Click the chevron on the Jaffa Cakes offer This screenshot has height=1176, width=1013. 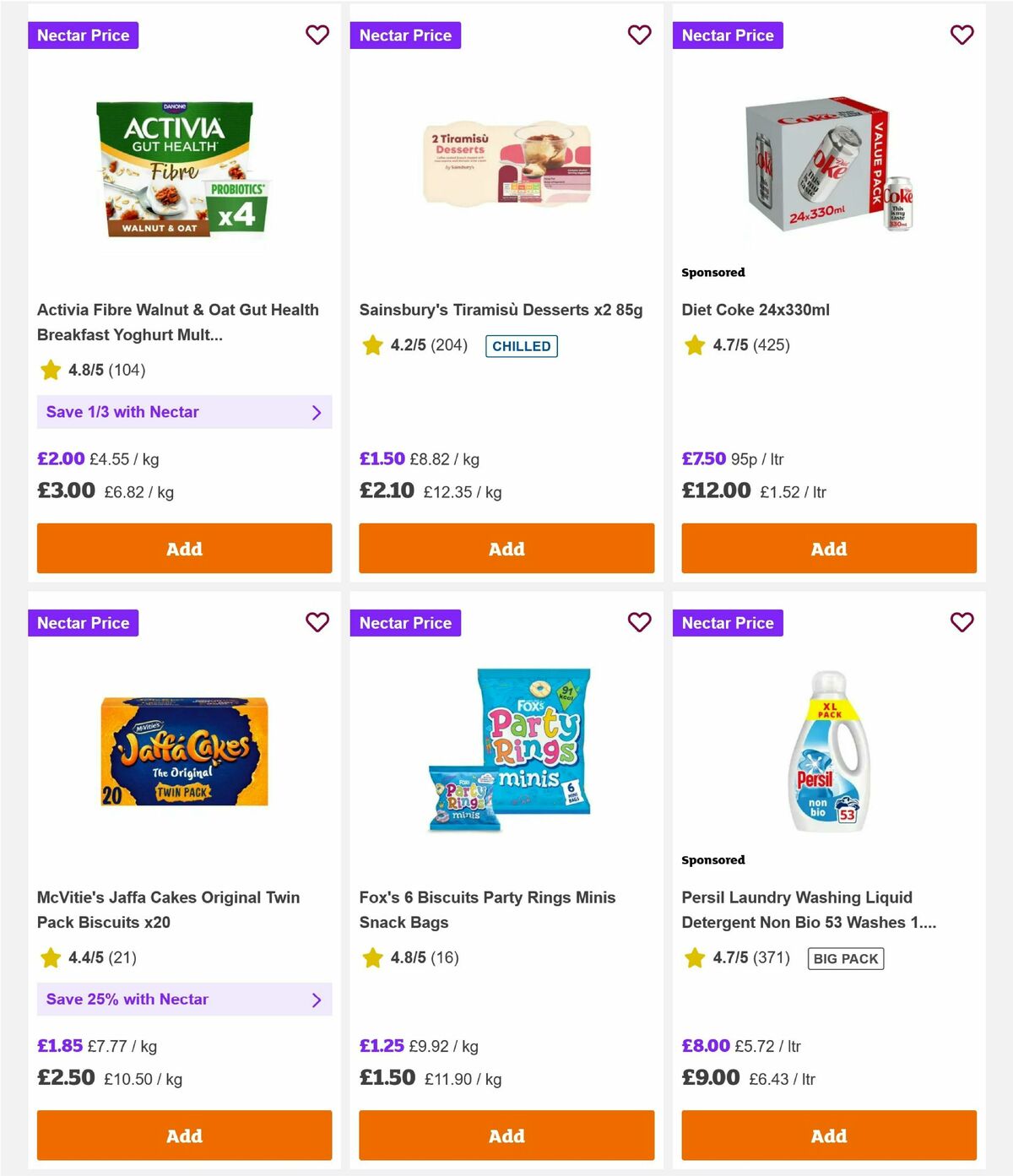317,999
